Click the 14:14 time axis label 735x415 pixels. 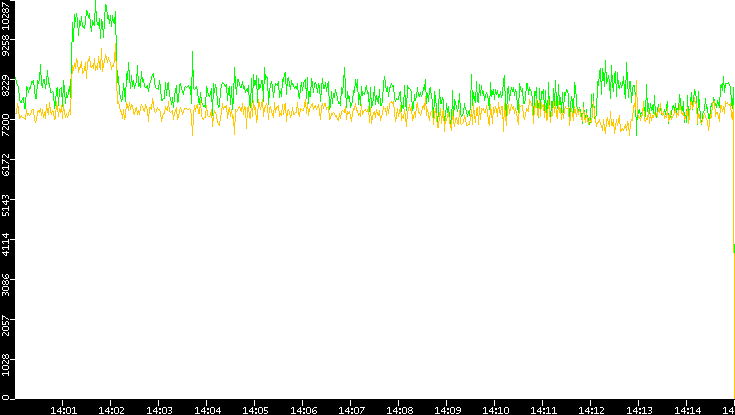[x=687, y=410]
